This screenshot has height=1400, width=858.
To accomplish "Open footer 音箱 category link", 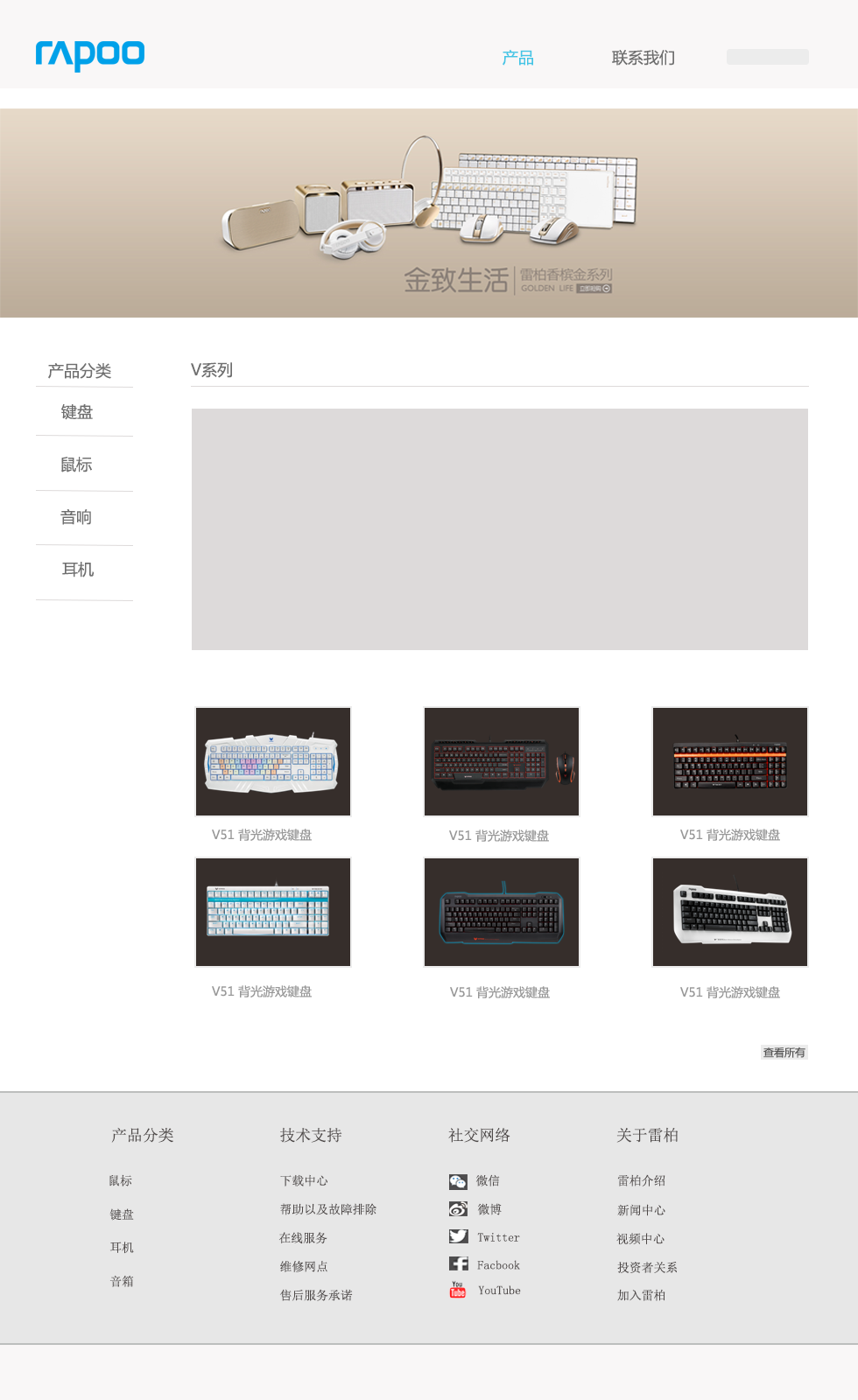I will pyautogui.click(x=122, y=1281).
